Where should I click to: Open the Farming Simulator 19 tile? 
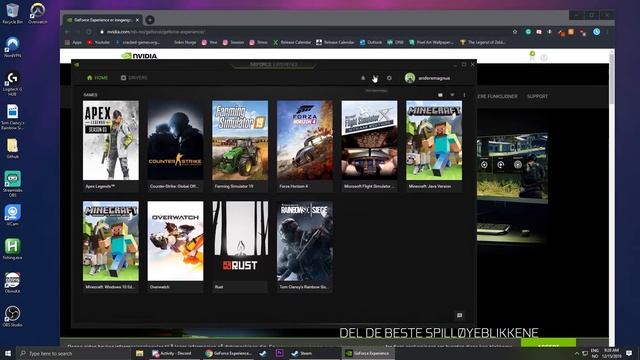click(240, 145)
